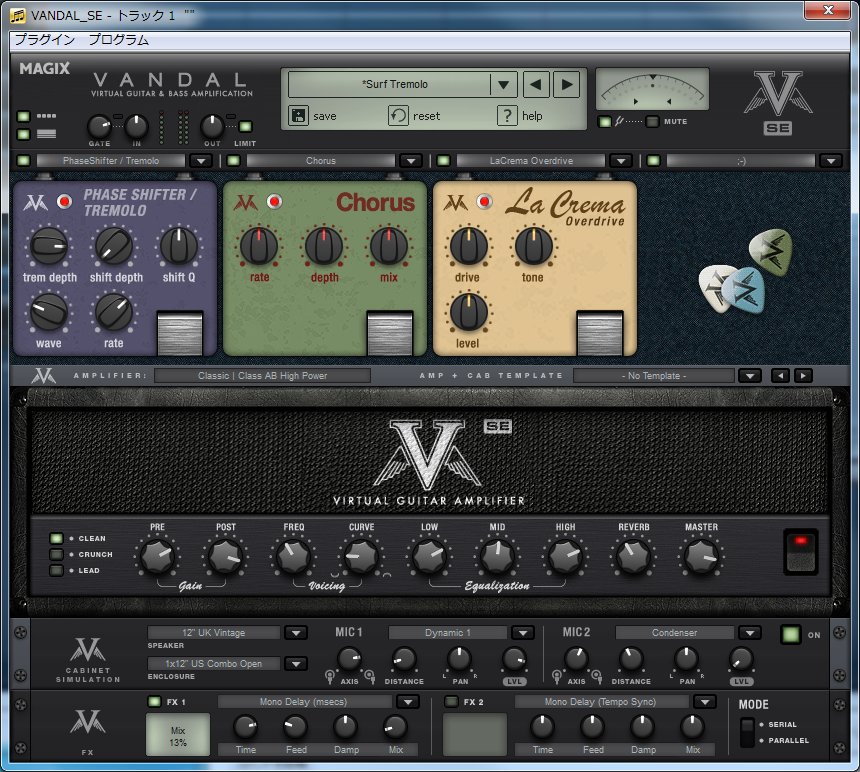Open the FX 2 Mono Delay (Tempo Sync) dropdown
Image resolution: width=860 pixels, height=772 pixels.
pos(705,702)
